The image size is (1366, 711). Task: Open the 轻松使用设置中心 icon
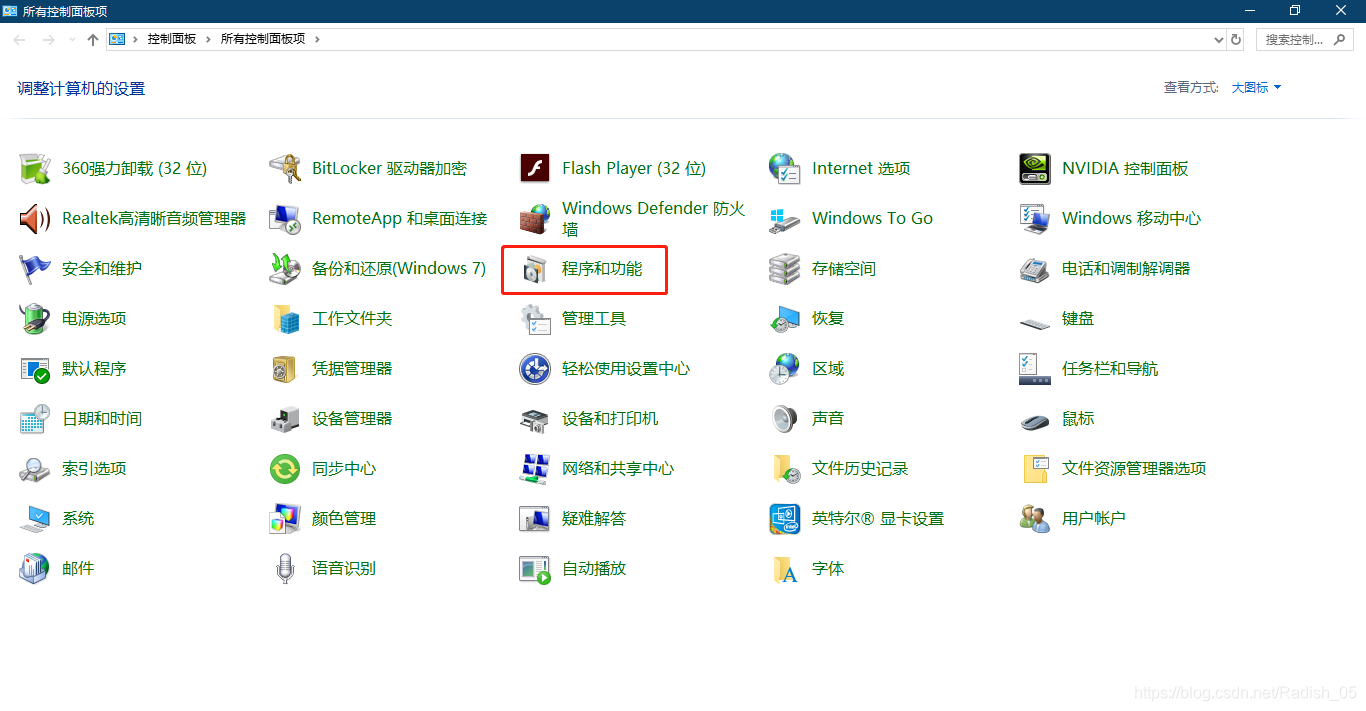click(535, 369)
